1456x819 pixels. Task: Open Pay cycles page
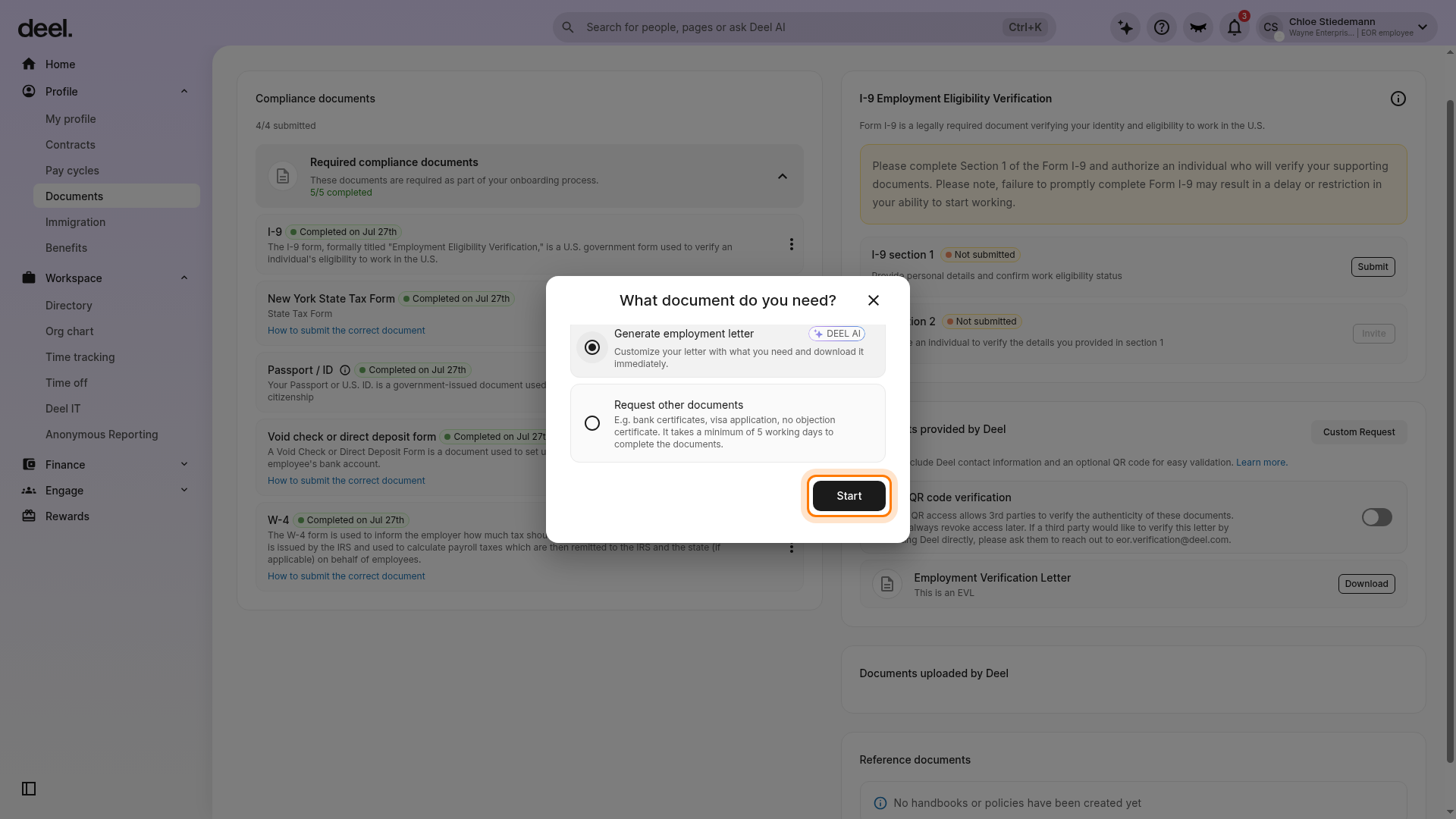72,171
